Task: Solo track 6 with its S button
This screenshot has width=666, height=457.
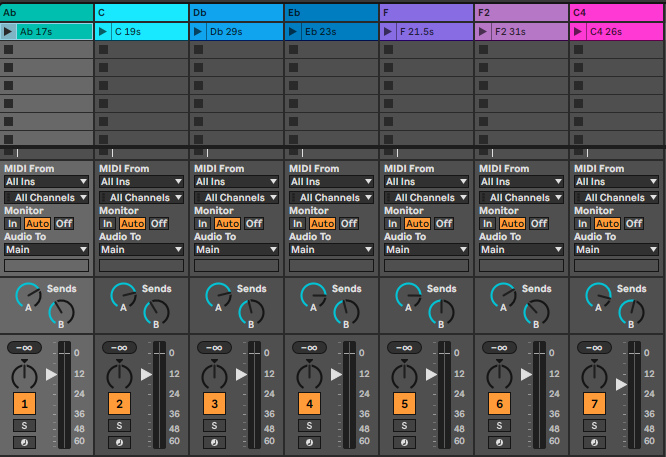Action: 500,426
